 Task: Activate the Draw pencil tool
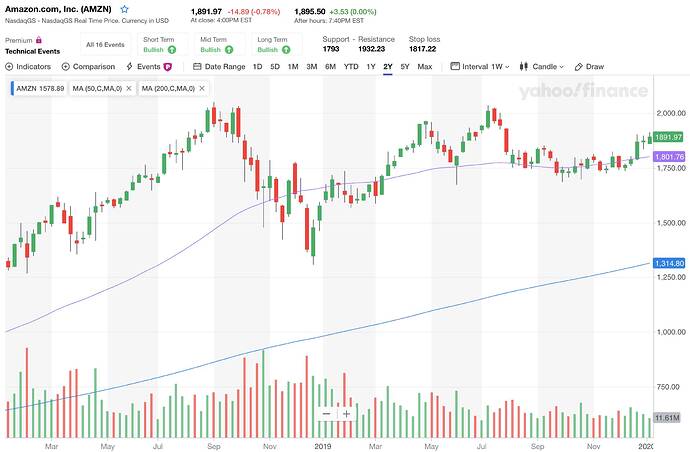[590, 67]
